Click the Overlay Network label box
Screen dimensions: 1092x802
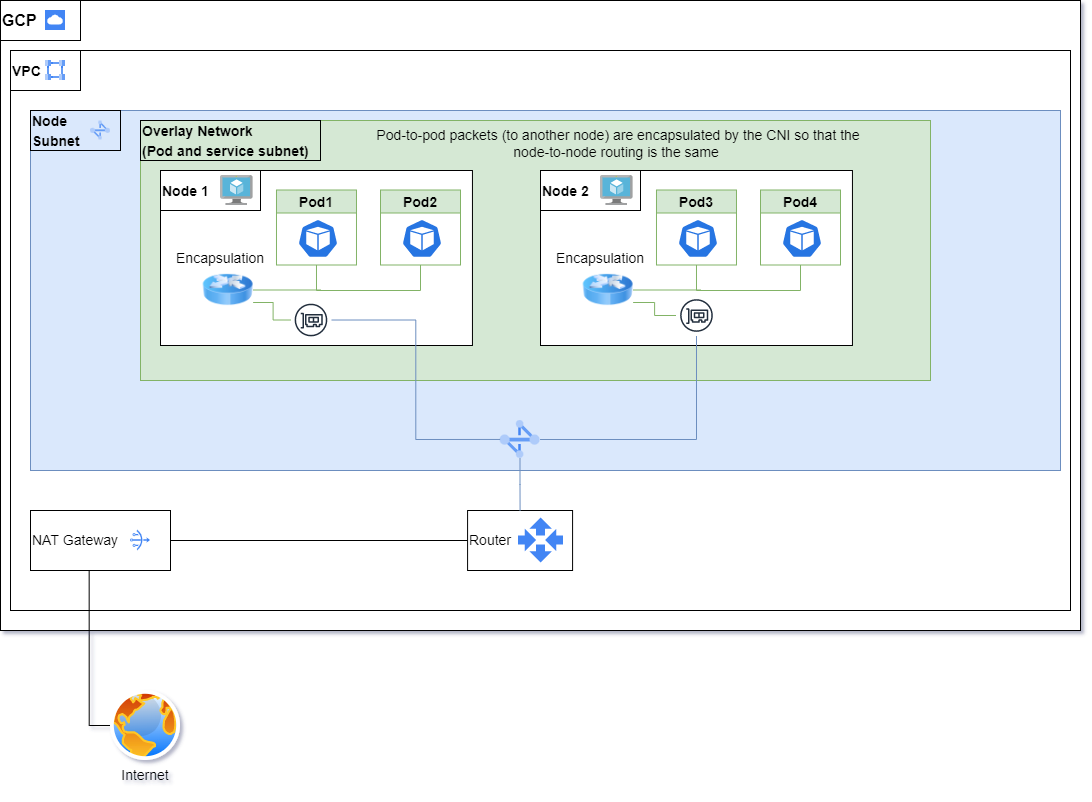(230, 141)
